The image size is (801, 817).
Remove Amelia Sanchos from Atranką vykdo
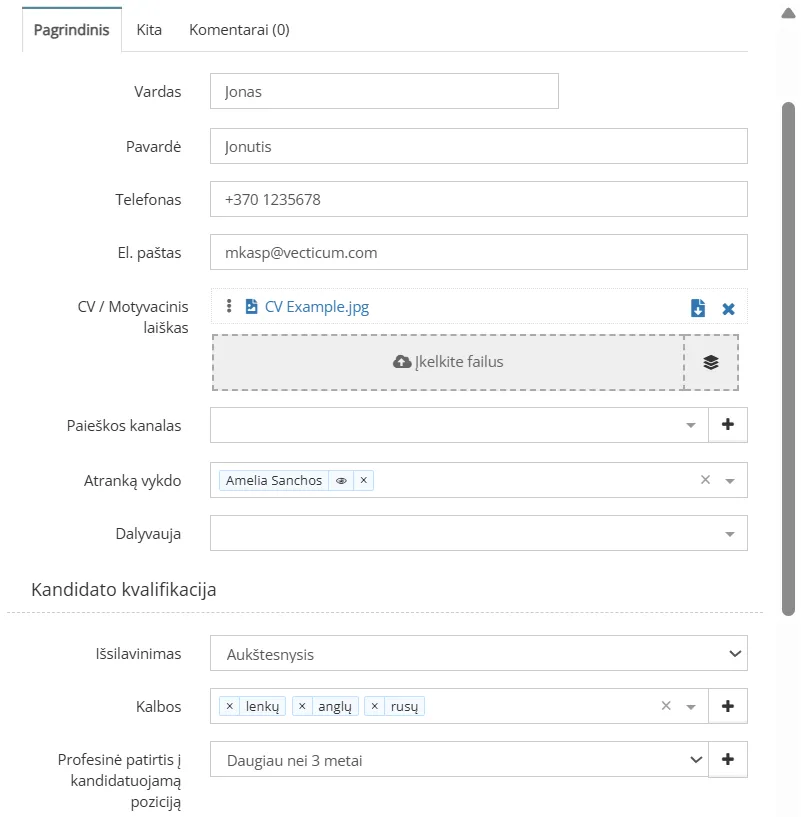(364, 481)
